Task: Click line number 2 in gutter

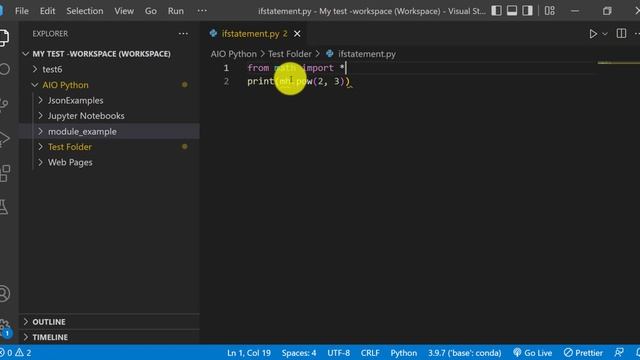Action: click(226, 81)
